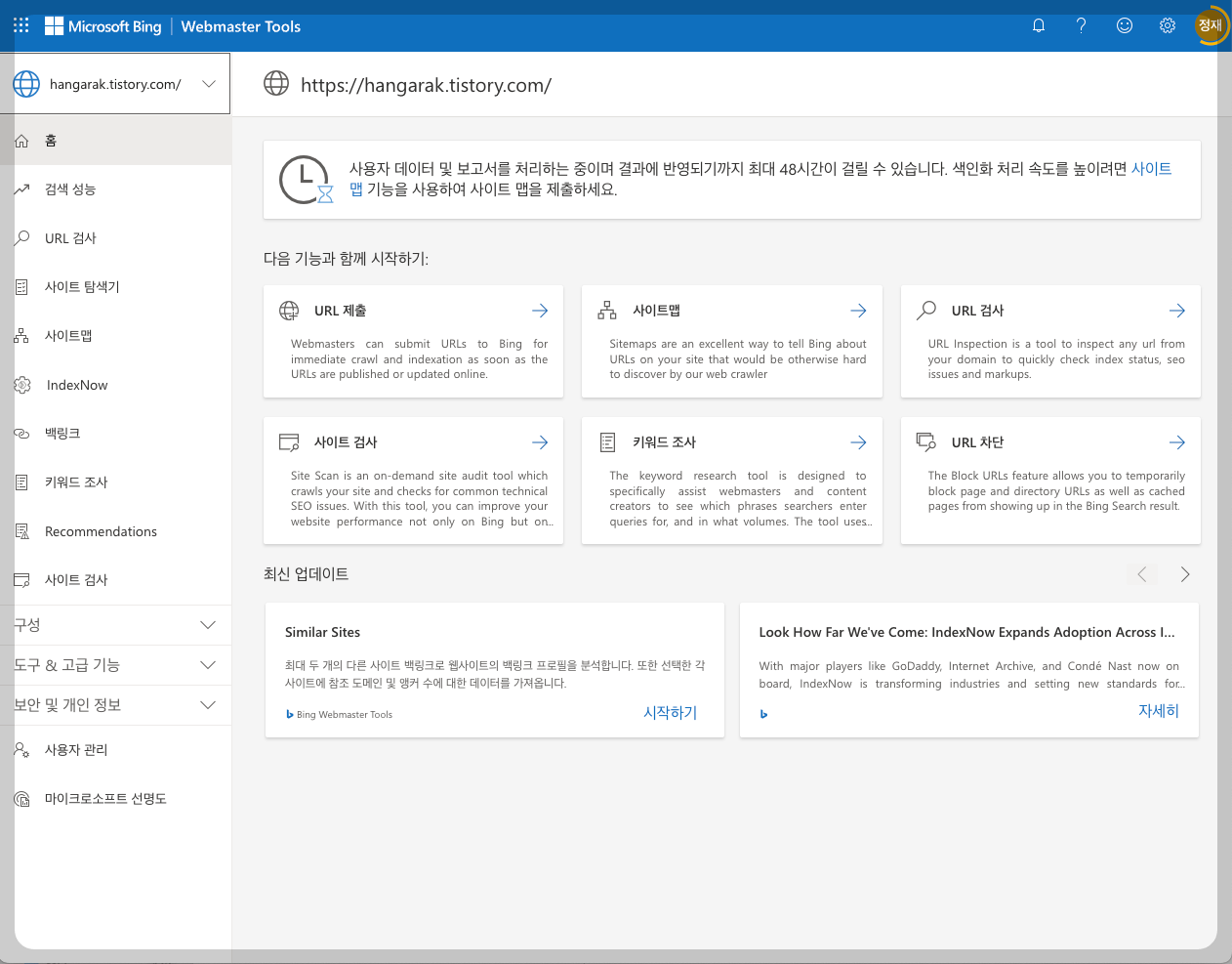This screenshot has height=964, width=1232.
Task: Open URL 검사 in the sidebar
Action: (x=115, y=238)
